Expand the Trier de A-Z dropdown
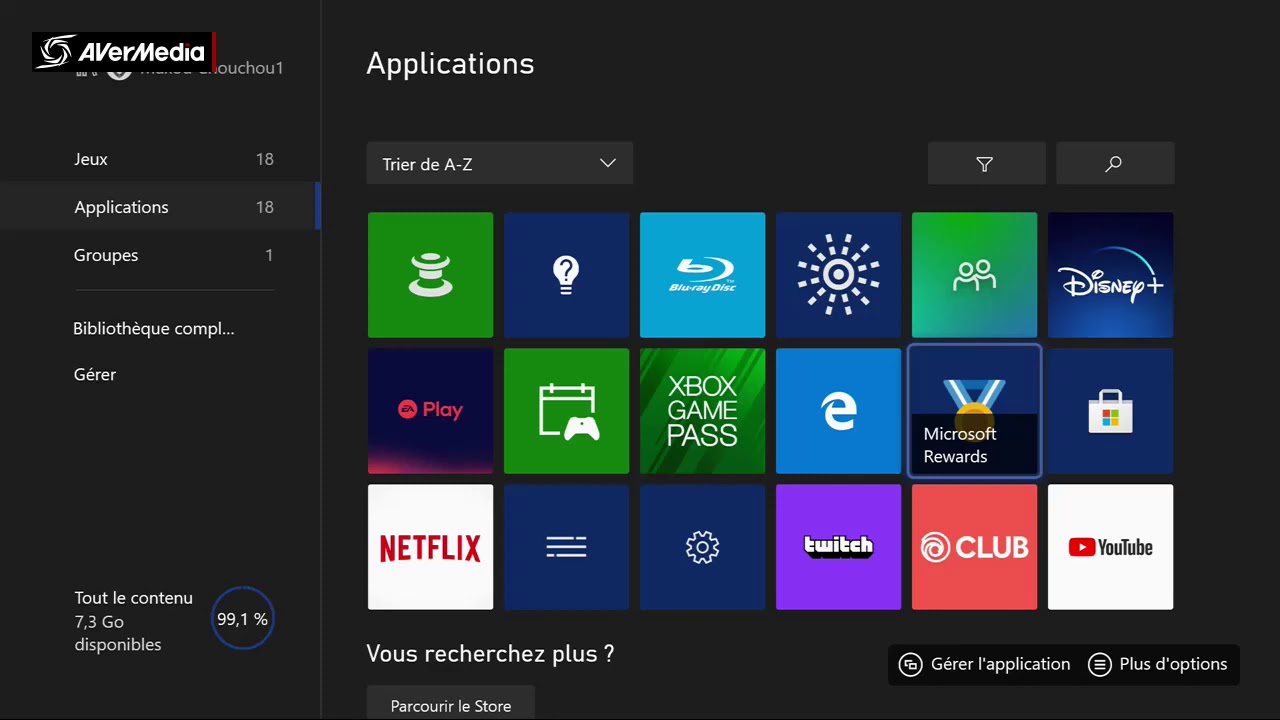 500,163
